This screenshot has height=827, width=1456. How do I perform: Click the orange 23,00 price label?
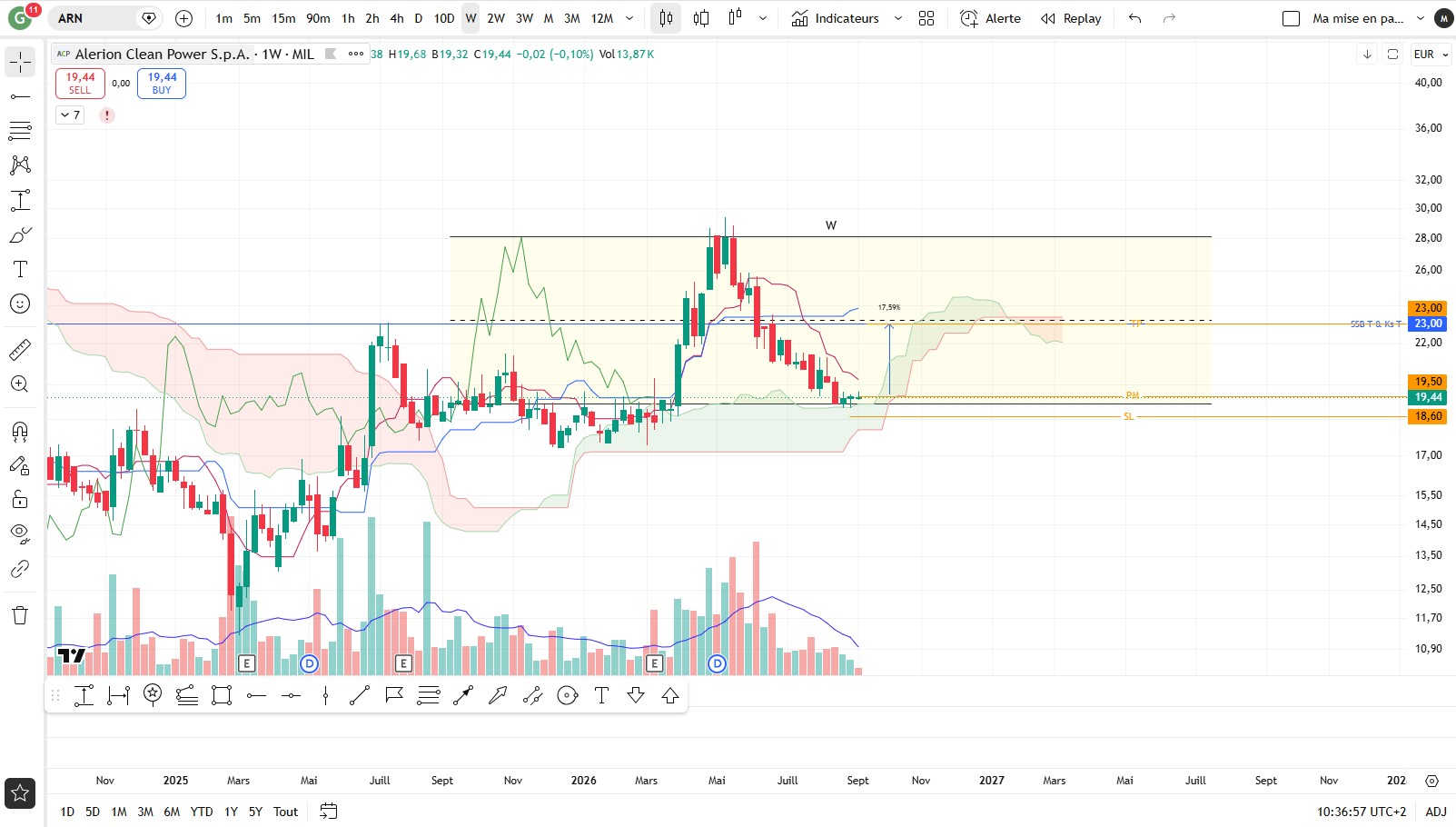point(1428,308)
